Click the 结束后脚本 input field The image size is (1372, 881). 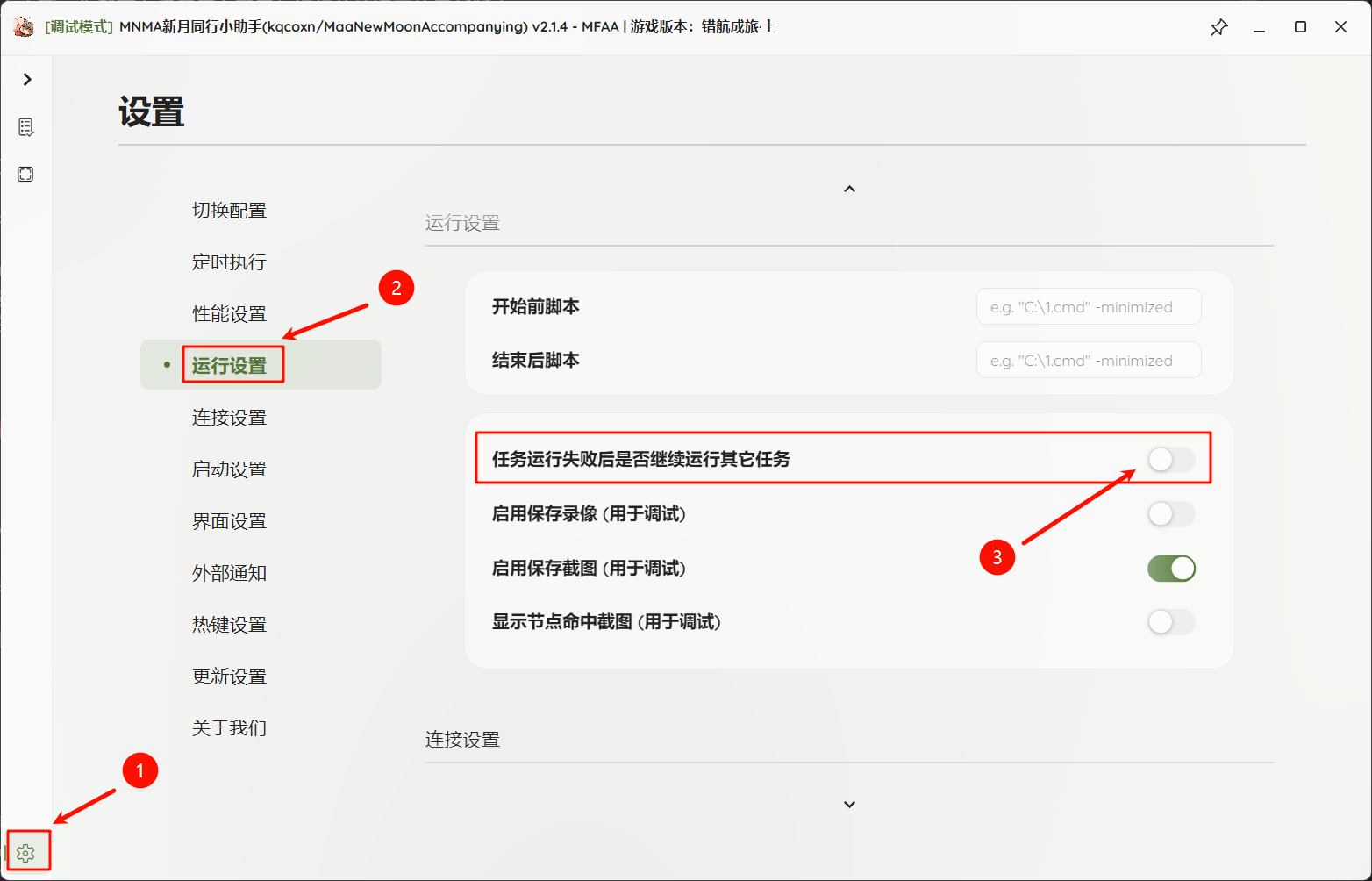[1089, 360]
